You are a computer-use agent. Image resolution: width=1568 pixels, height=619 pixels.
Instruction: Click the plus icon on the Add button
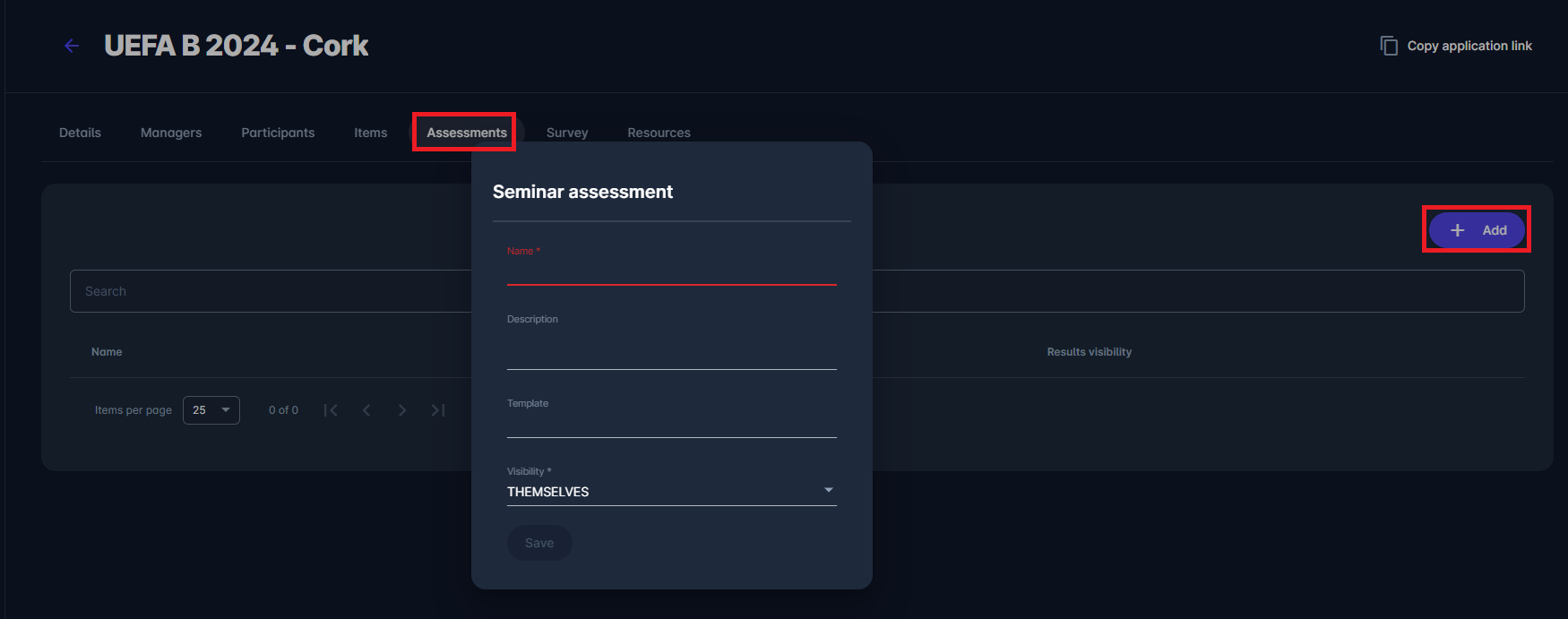[1456, 229]
